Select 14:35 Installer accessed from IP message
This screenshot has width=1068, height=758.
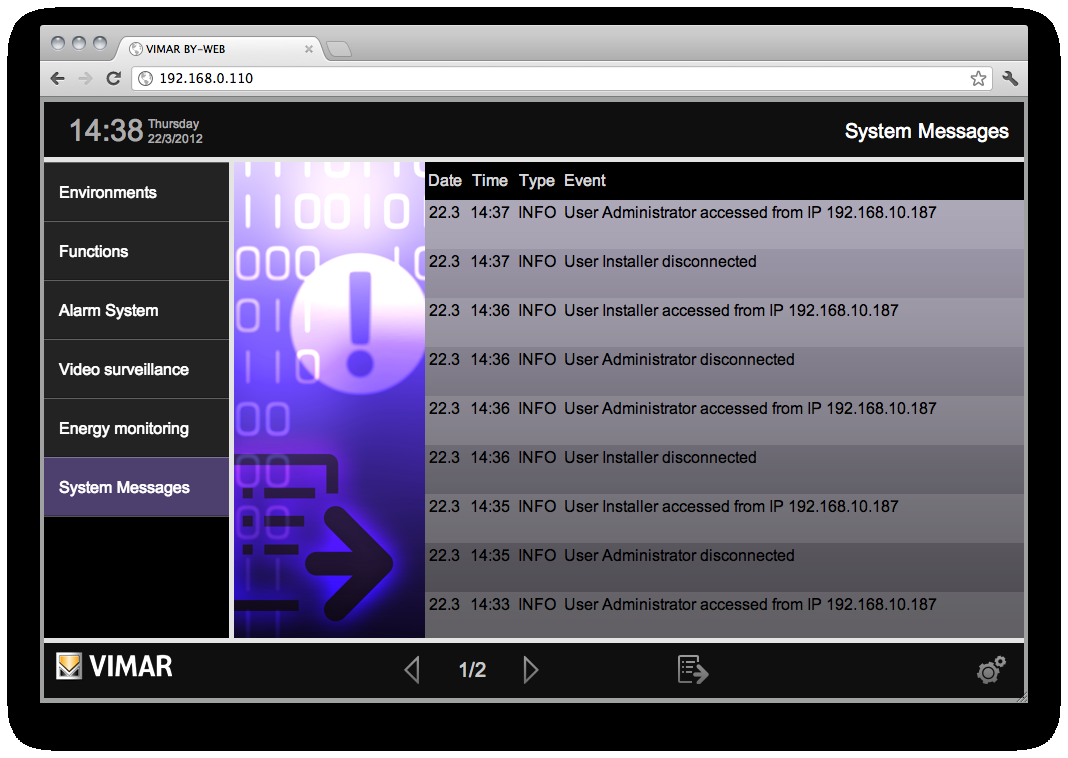click(x=724, y=518)
